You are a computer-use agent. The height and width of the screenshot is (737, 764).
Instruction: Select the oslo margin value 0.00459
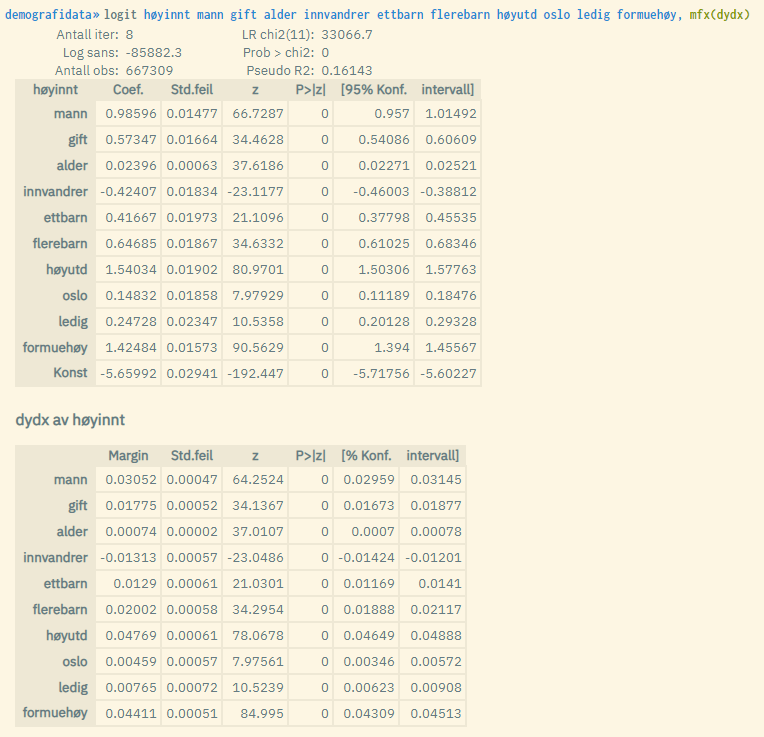[128, 662]
